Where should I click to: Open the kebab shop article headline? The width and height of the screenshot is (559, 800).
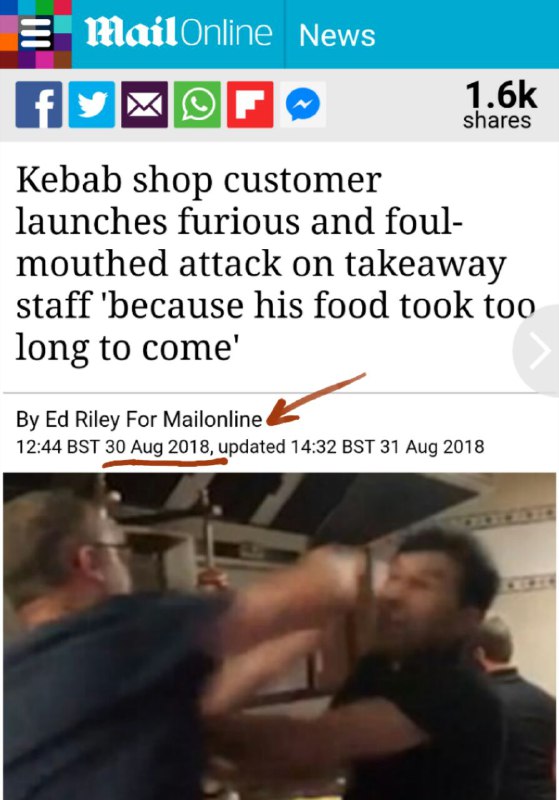(275, 263)
